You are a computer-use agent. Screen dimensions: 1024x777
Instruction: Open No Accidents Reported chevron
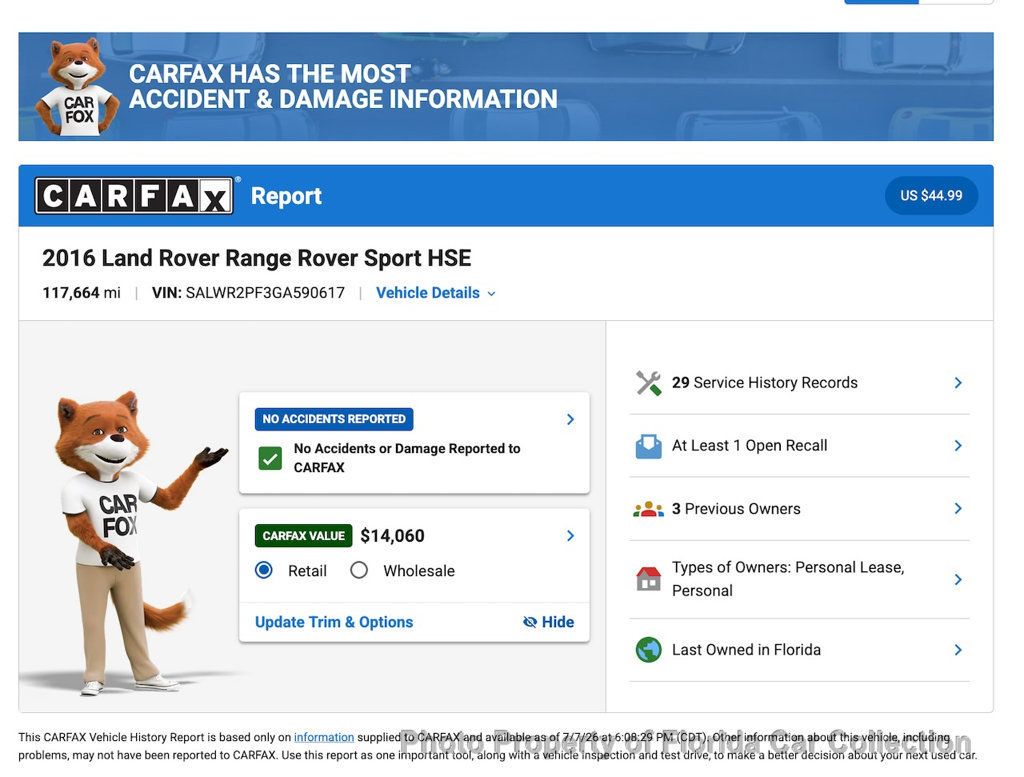570,419
